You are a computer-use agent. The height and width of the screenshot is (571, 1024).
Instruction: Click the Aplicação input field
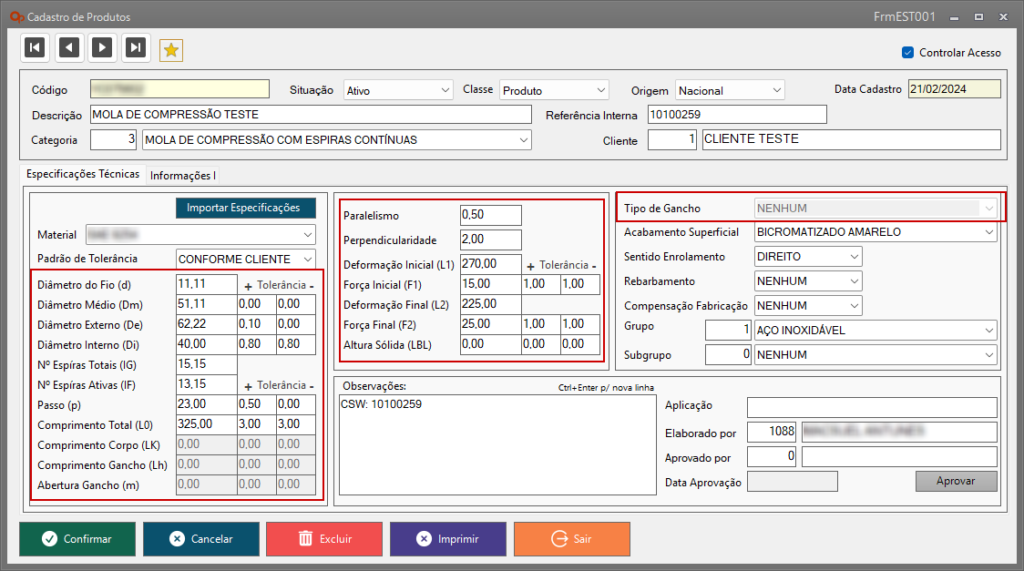coord(871,407)
